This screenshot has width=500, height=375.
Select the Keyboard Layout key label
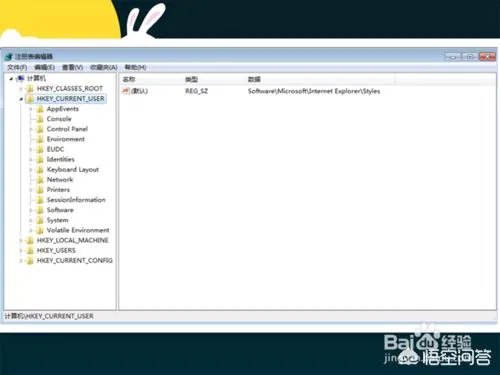(73, 170)
